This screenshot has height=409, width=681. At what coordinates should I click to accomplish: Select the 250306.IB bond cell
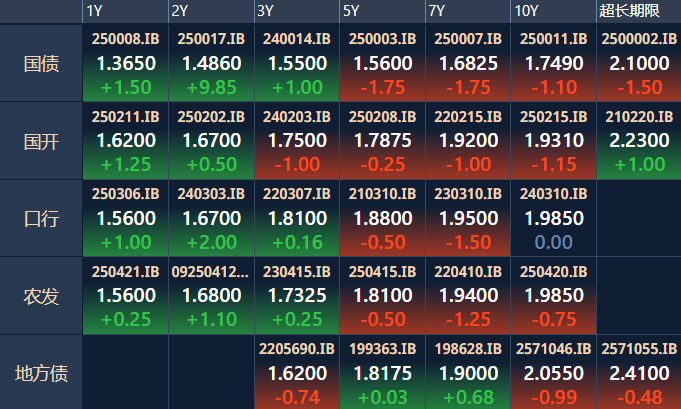tap(125, 218)
